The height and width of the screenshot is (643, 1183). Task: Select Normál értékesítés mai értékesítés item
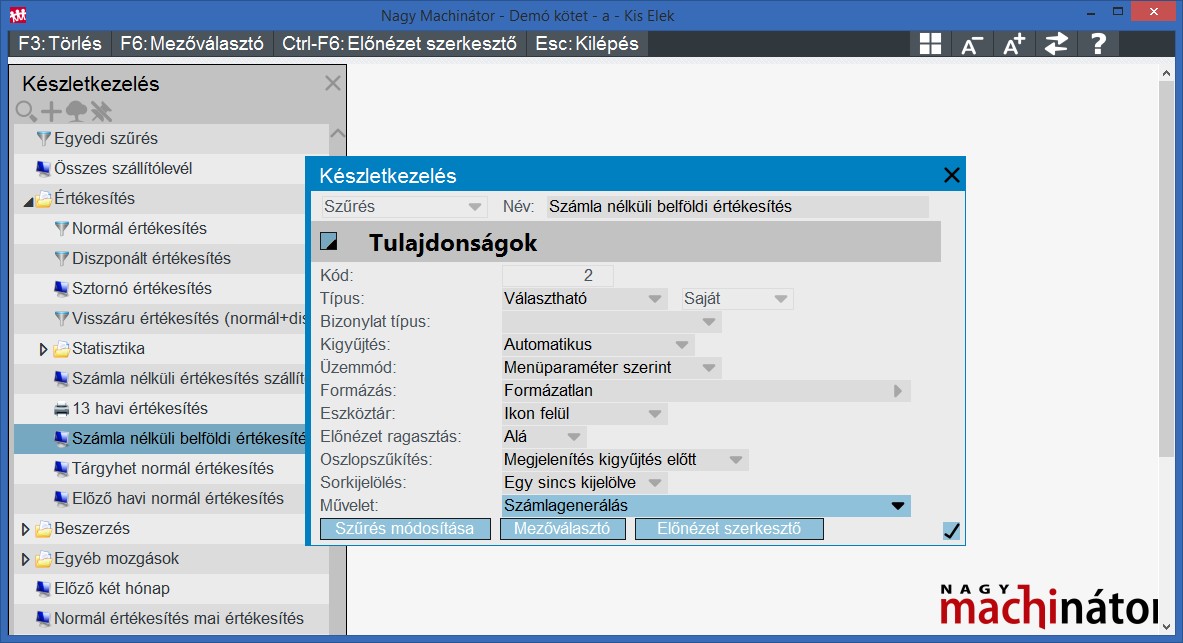171,619
